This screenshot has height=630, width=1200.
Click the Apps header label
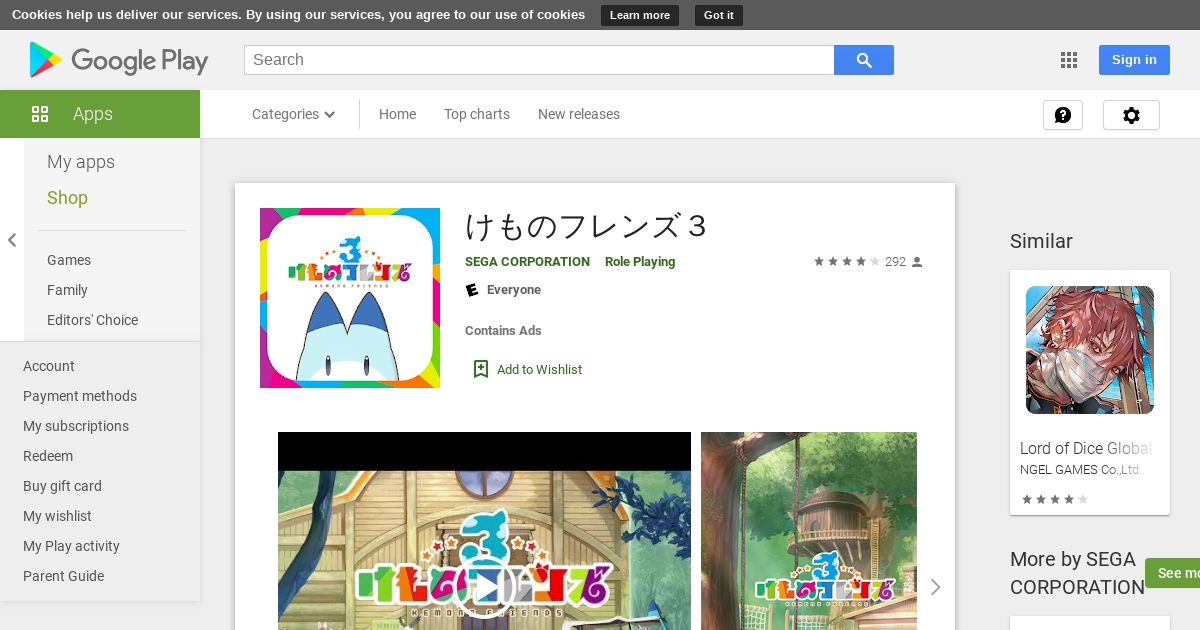[93, 114]
